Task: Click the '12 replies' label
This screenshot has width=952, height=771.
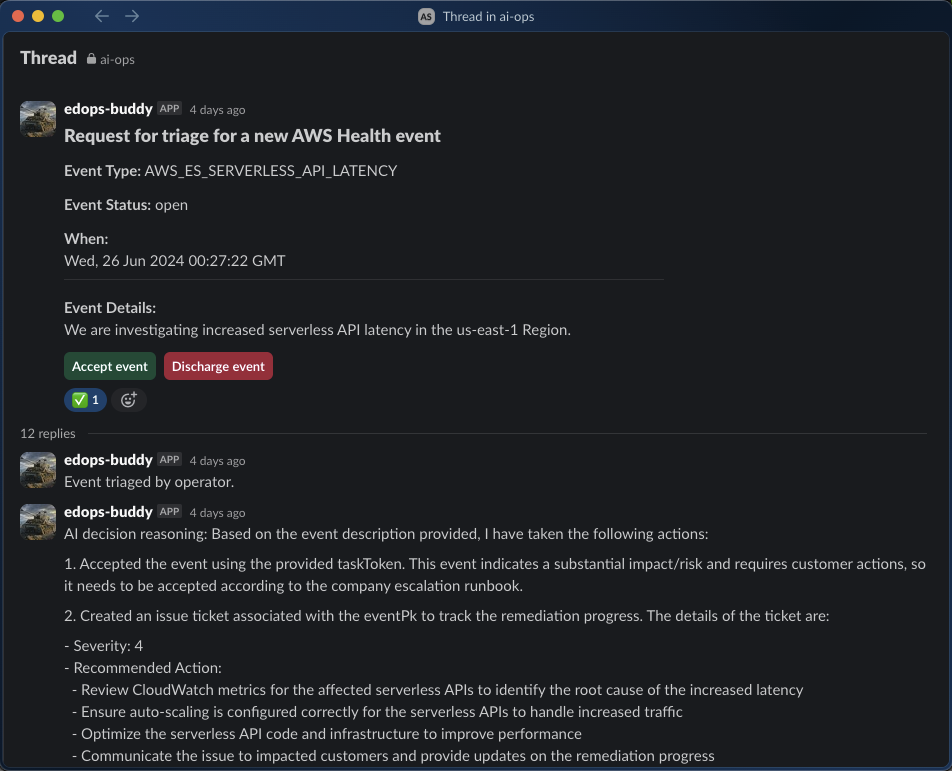Action: pos(48,433)
